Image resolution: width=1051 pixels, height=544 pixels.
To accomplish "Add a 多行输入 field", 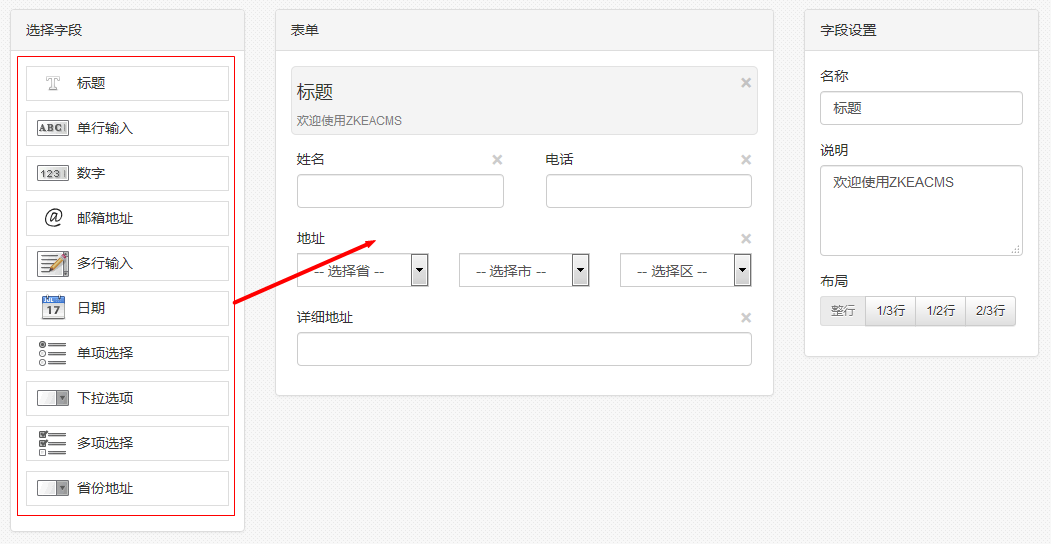I will [127, 263].
